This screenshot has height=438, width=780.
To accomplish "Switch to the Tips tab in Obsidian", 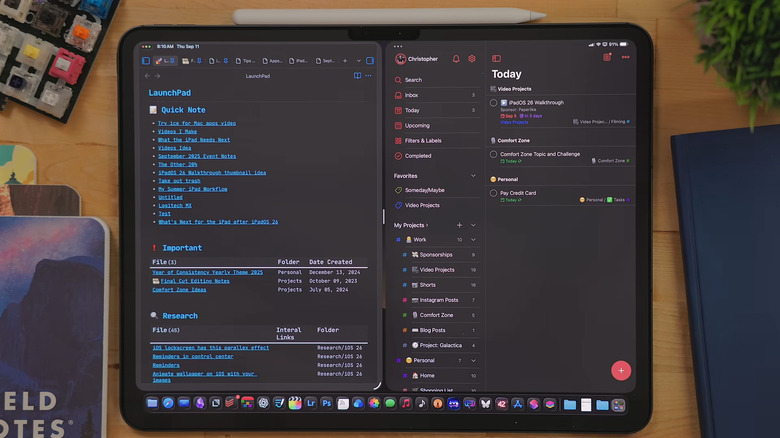I will coord(245,61).
